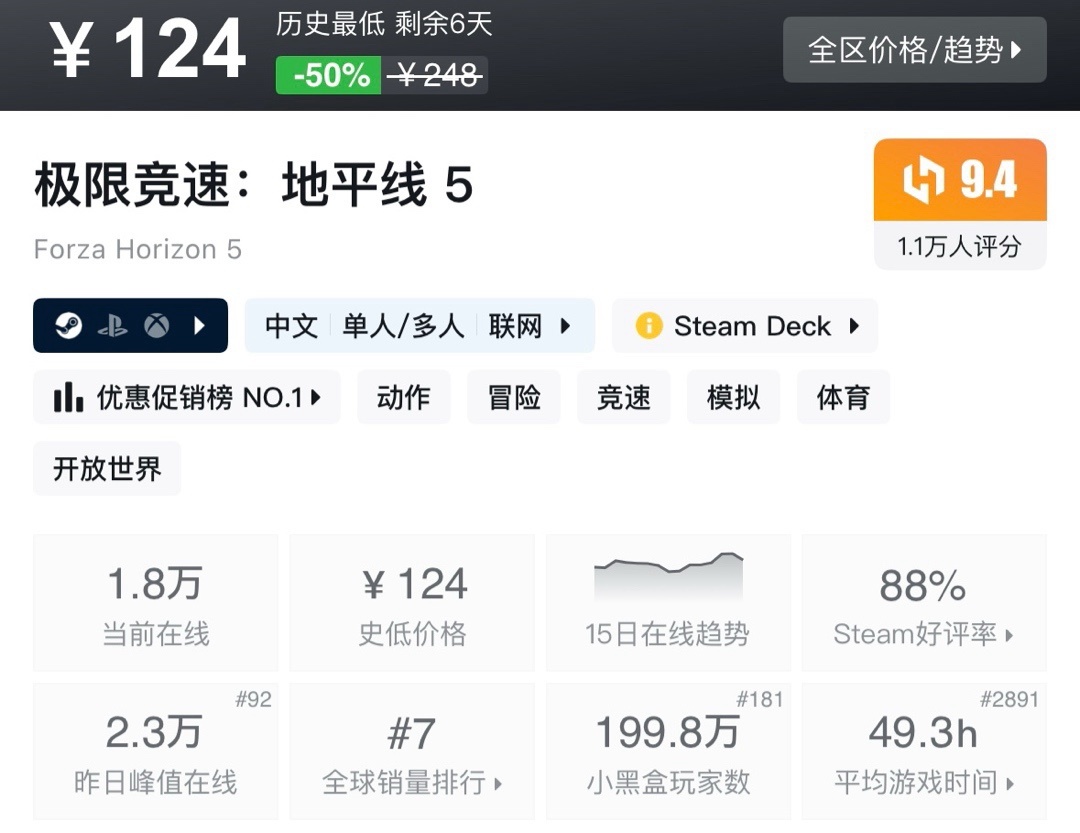This screenshot has height=833, width=1080.
Task: Click the Forza Horizon 5 subtitle
Action: tap(138, 249)
